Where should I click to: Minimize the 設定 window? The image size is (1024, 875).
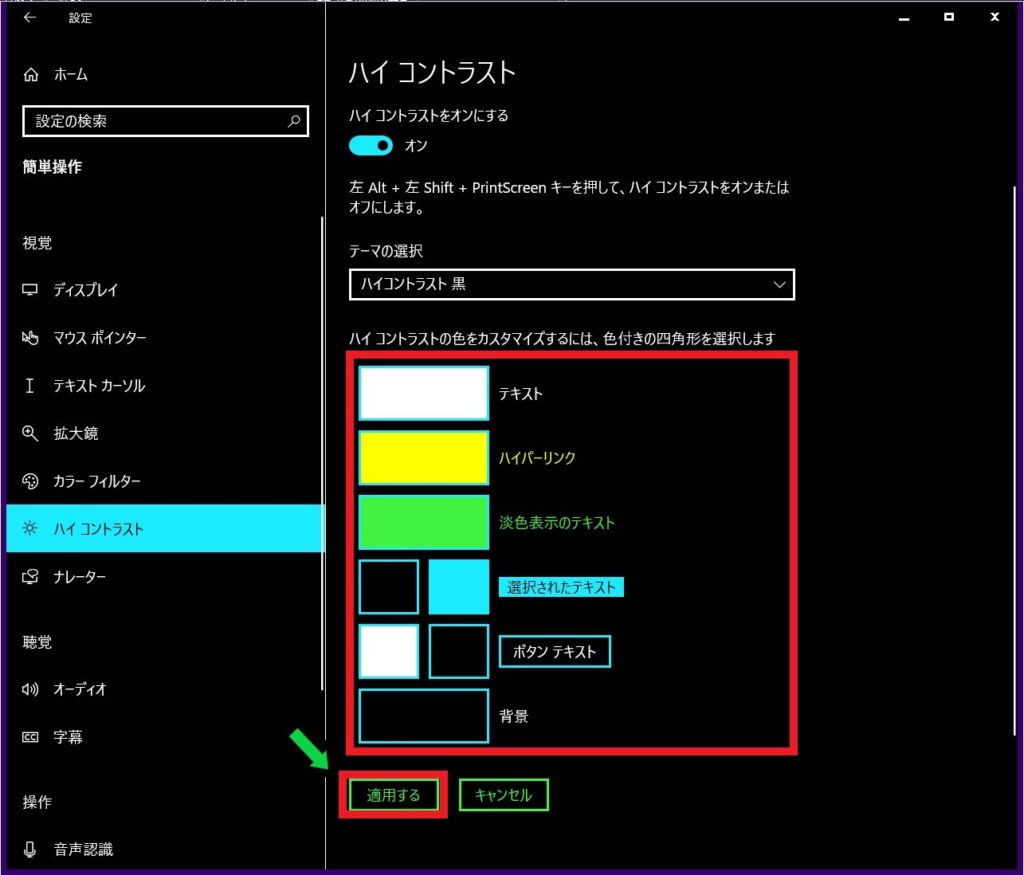904,18
